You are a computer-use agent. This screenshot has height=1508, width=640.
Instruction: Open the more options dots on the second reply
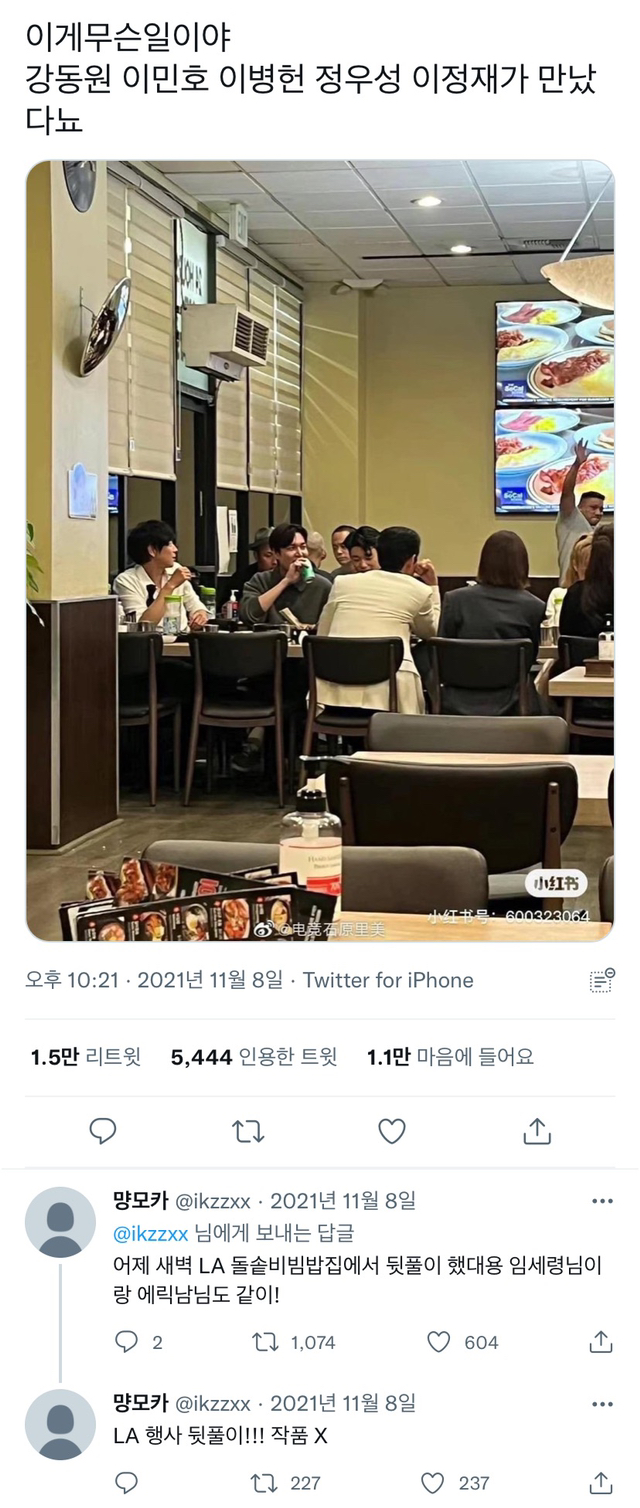(x=602, y=1403)
